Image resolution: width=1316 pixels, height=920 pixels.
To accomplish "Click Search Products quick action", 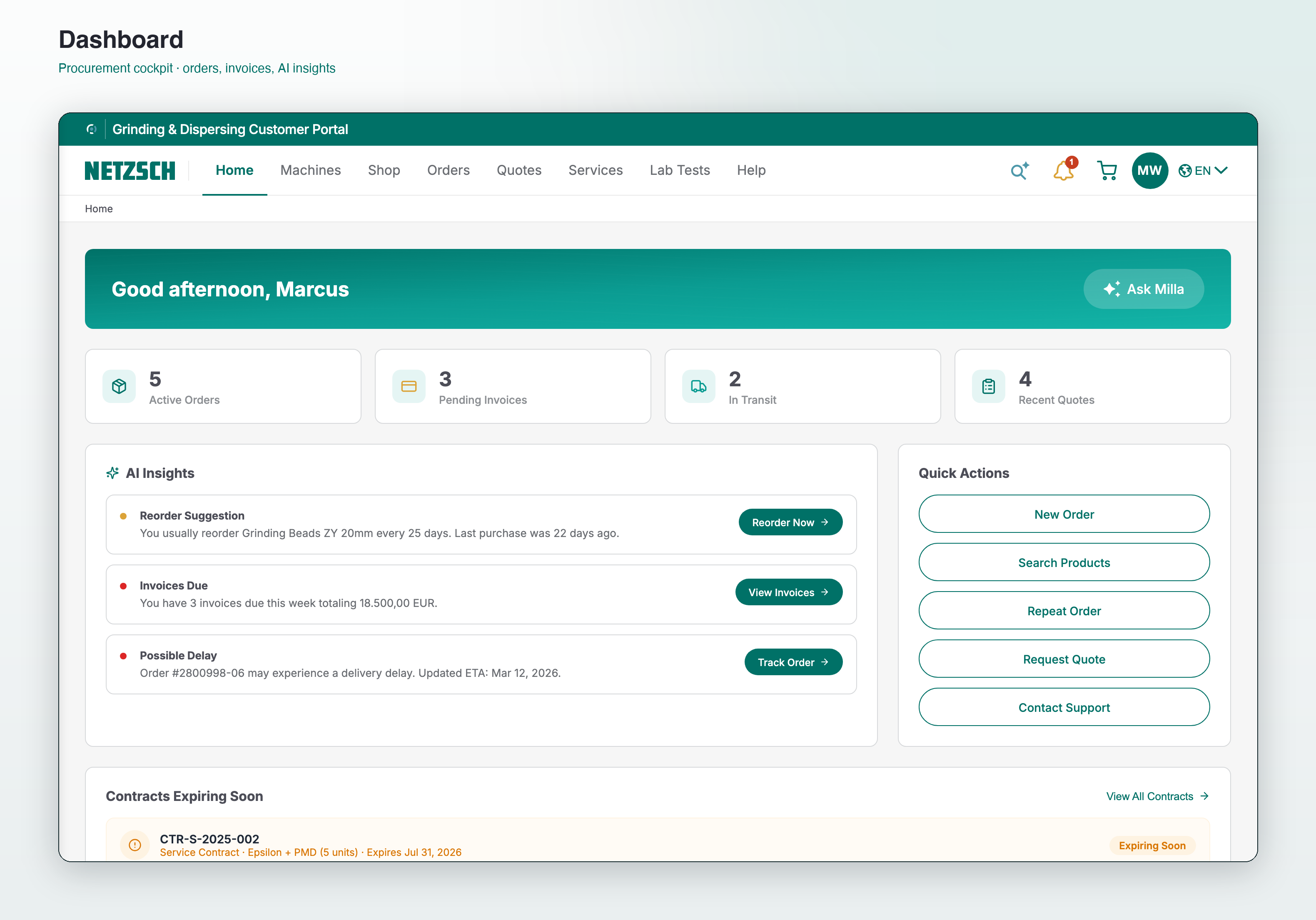I will [1064, 562].
